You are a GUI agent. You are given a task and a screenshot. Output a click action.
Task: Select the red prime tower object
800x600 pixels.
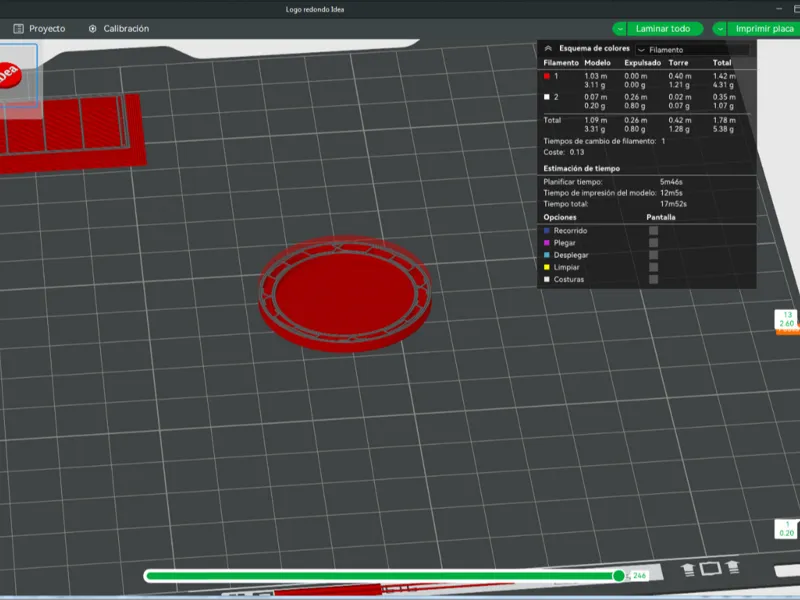click(x=71, y=133)
